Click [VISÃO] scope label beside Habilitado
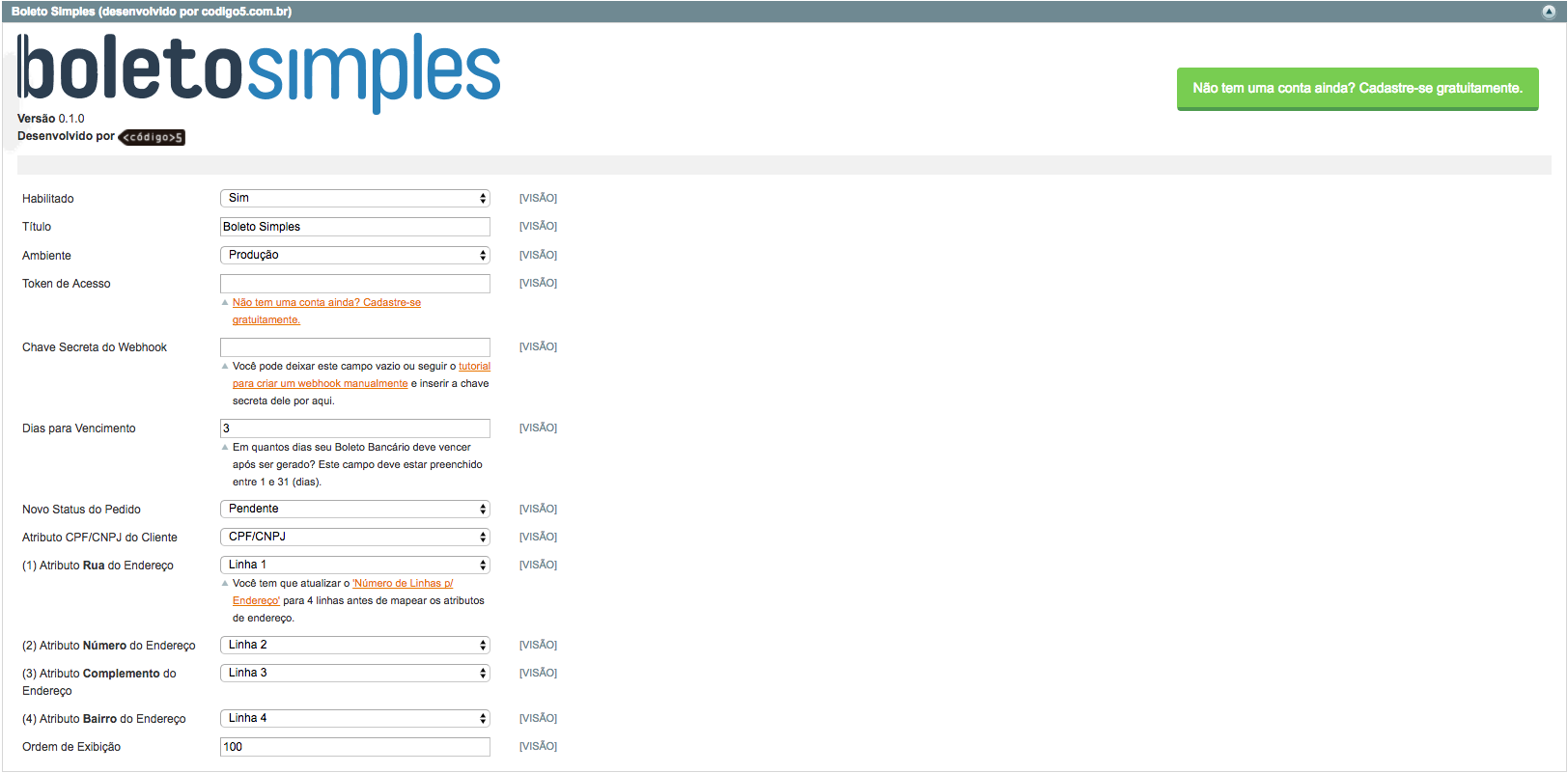The height and width of the screenshot is (773, 1568). coord(538,198)
